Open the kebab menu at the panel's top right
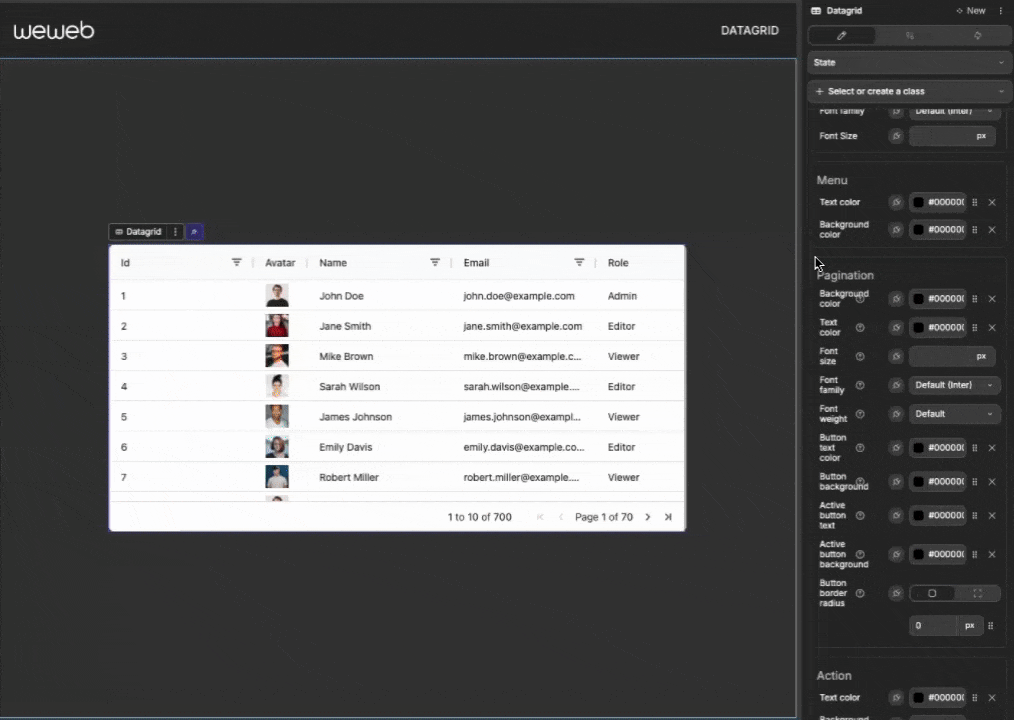The height and width of the screenshot is (720, 1014). (x=1003, y=10)
